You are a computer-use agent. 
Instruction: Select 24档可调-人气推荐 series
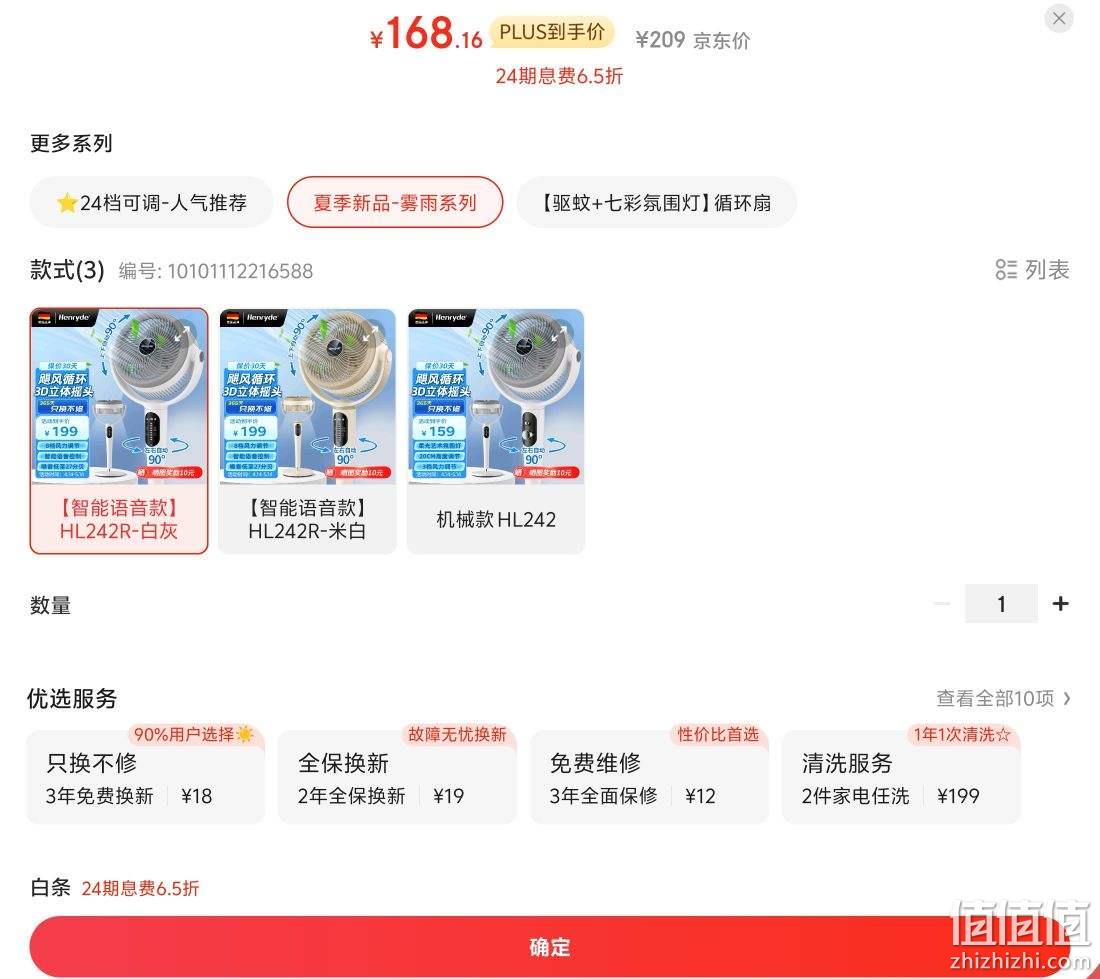[x=151, y=203]
